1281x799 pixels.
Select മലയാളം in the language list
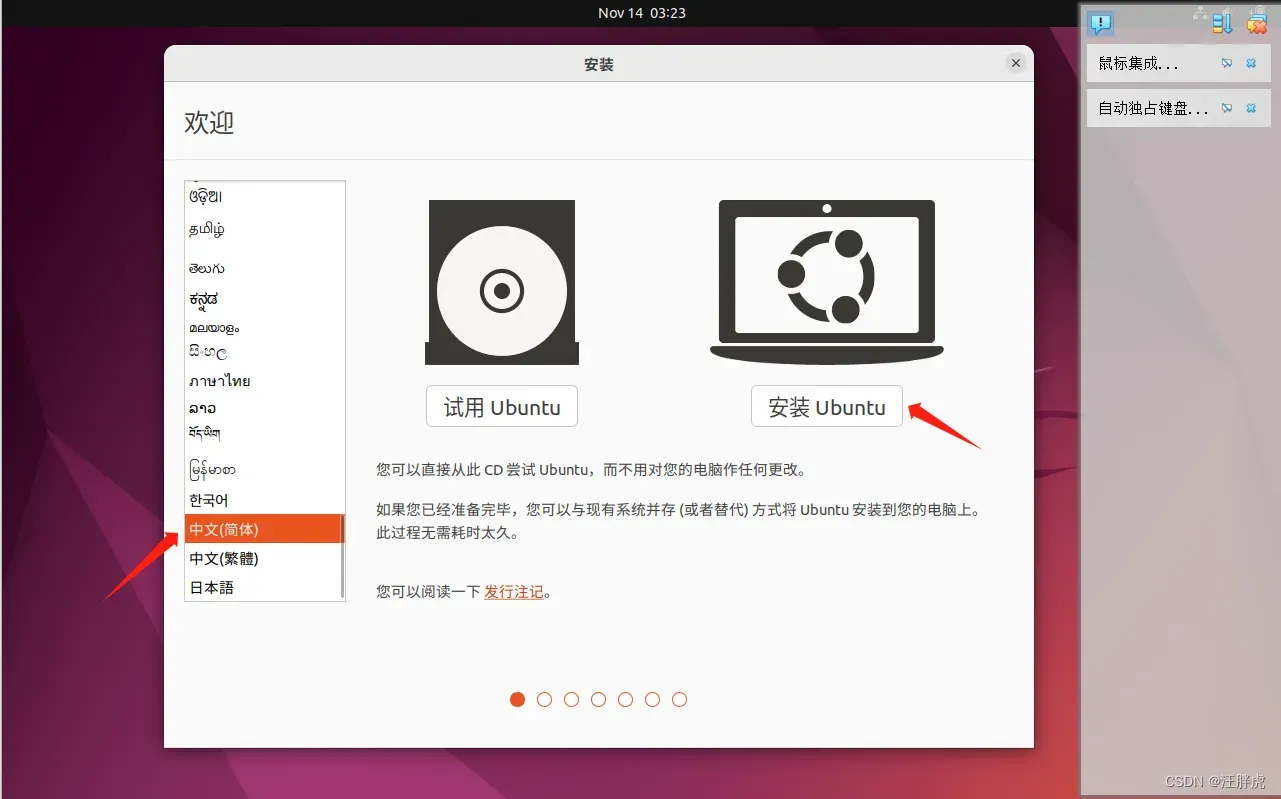click(264, 327)
